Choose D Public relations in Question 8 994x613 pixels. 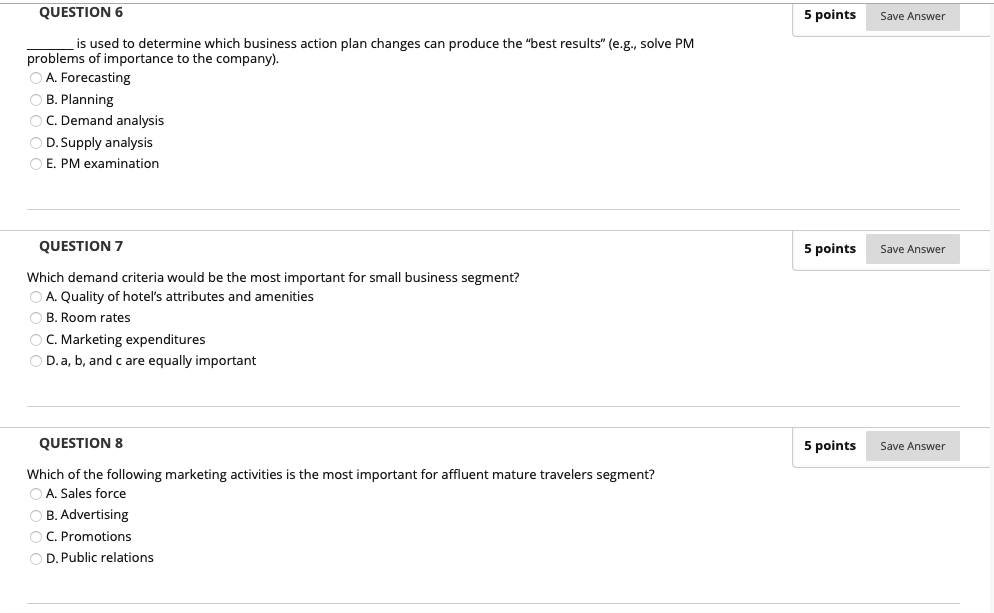(36, 558)
